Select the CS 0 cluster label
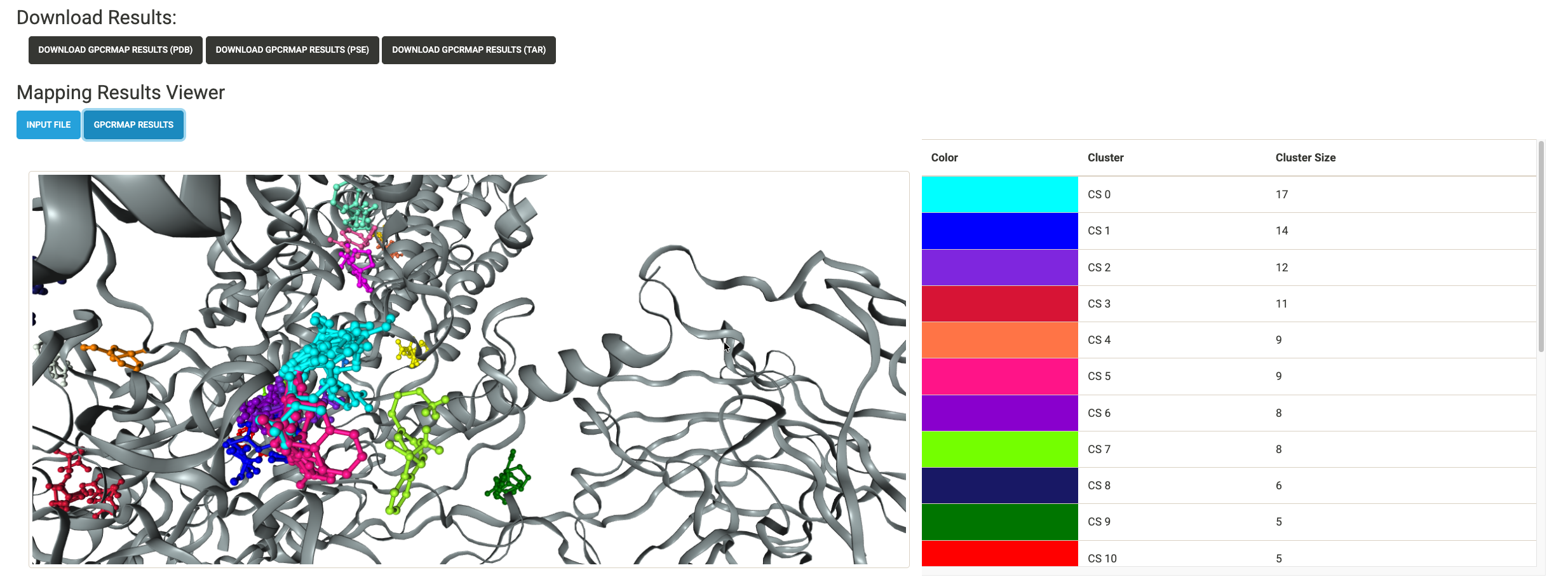This screenshot has width=1568, height=584. tap(1099, 194)
